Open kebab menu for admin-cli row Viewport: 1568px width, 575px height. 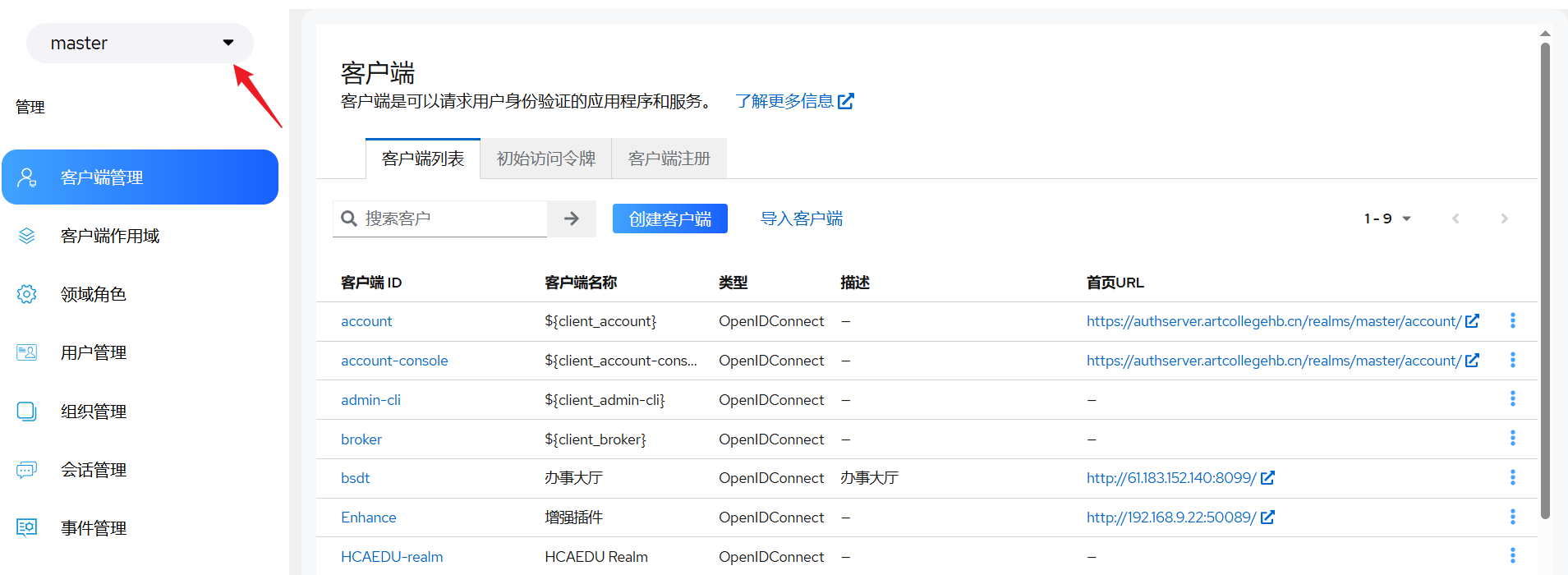point(1512,399)
